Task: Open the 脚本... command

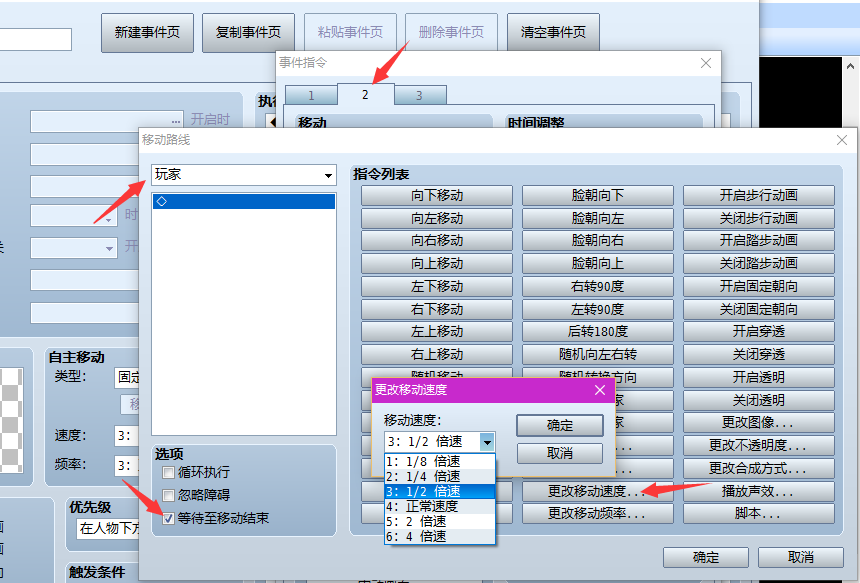Action: point(759,514)
